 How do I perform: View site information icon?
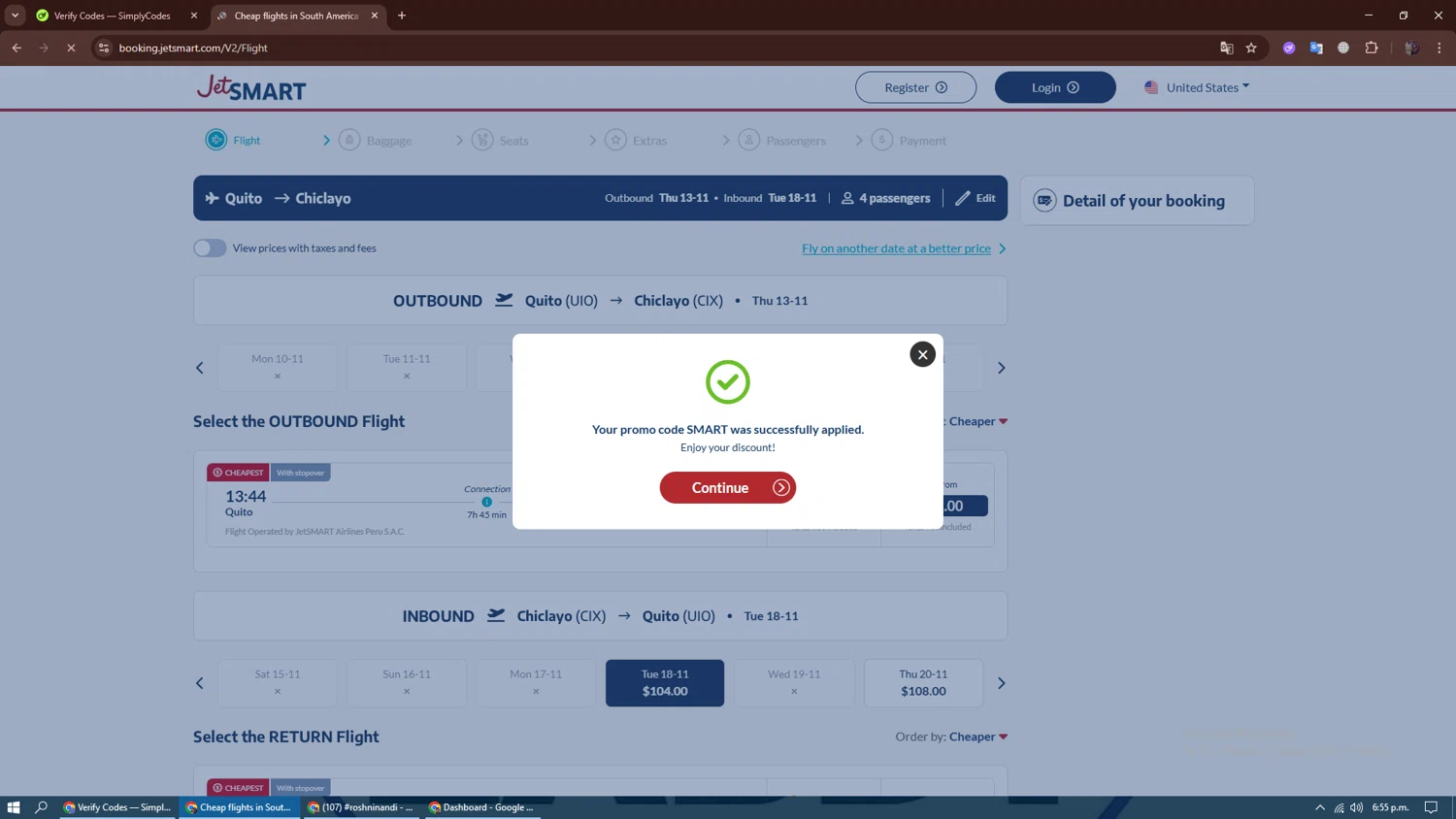(104, 48)
